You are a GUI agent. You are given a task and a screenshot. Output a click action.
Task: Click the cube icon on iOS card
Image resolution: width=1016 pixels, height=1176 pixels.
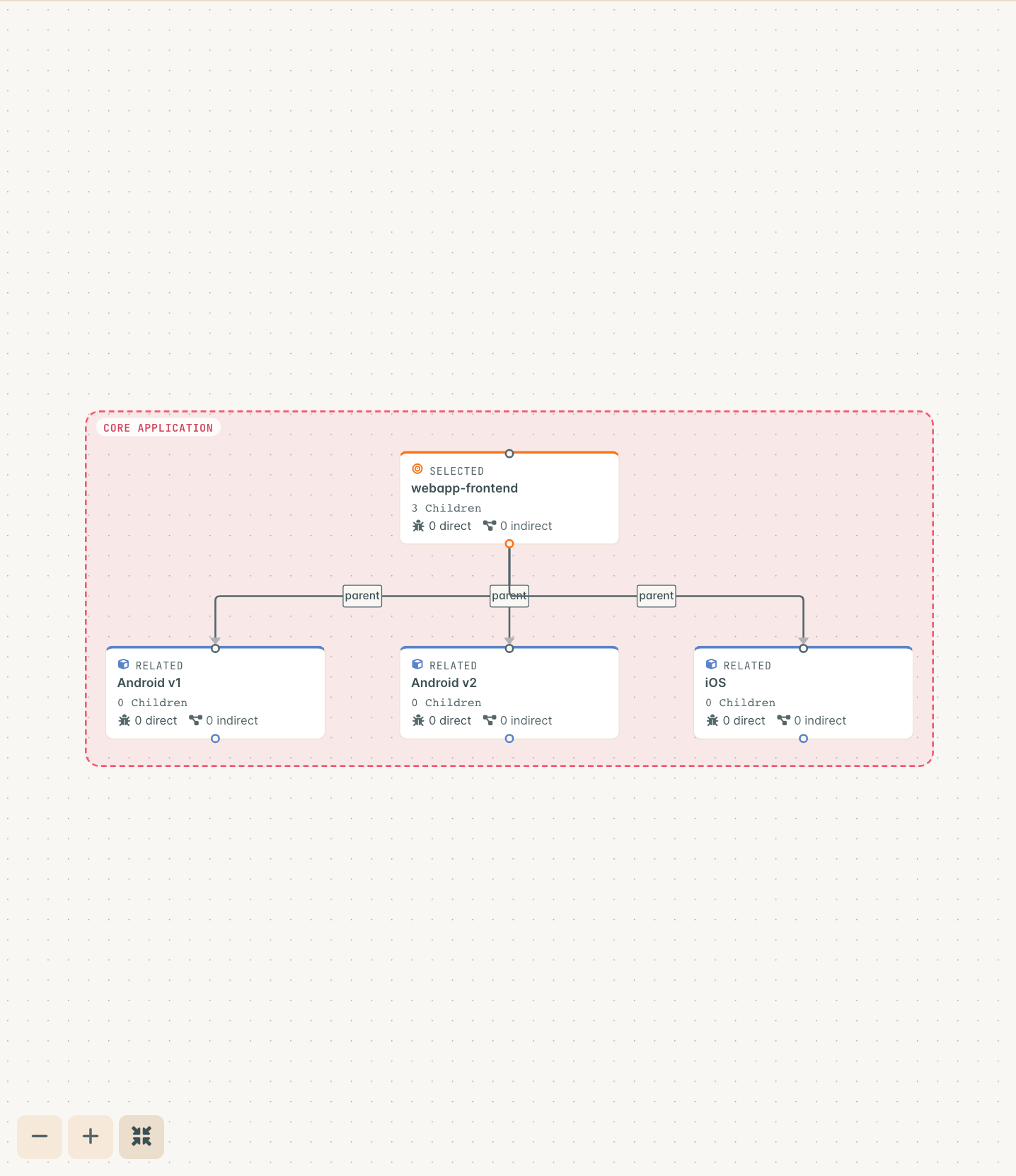(711, 664)
